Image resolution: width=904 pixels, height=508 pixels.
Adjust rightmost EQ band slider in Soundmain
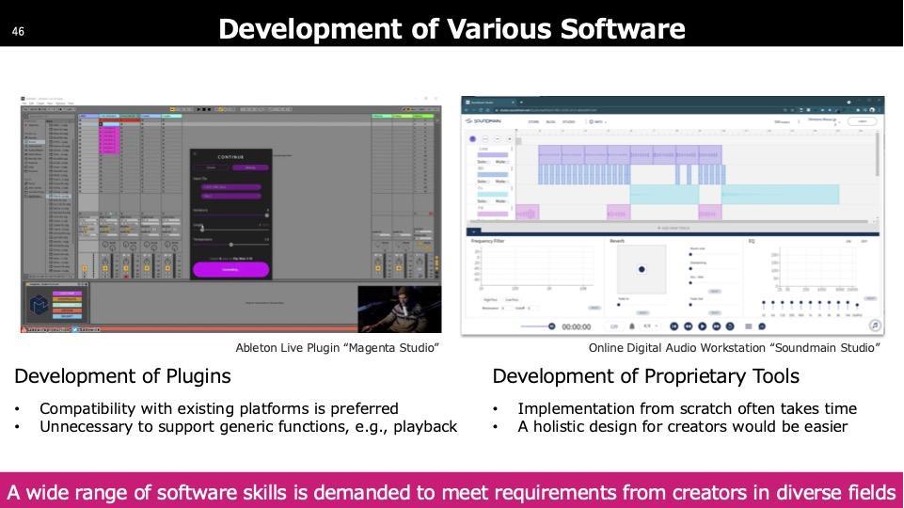[857, 306]
